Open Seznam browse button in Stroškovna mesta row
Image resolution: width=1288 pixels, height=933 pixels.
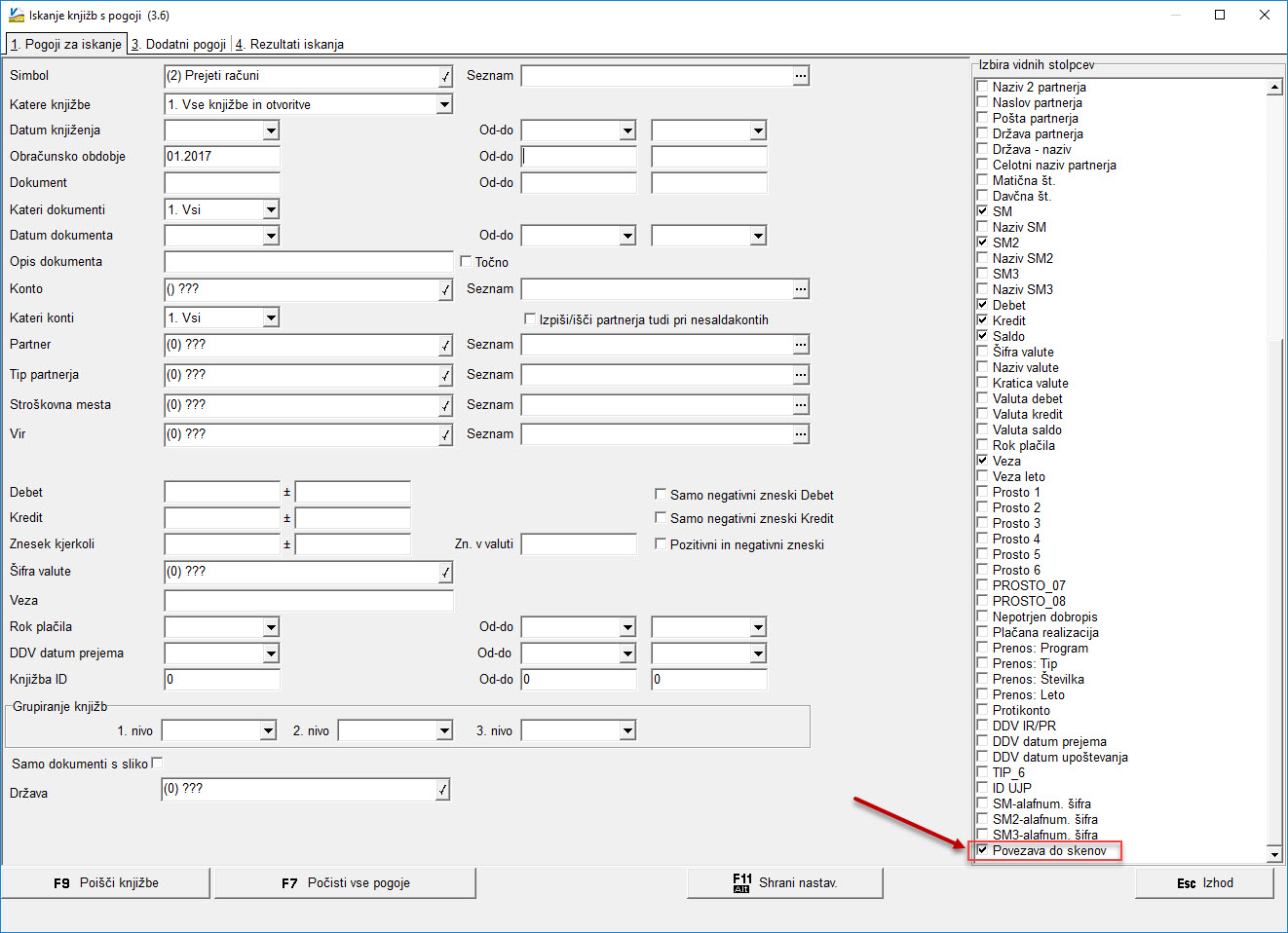tap(801, 405)
